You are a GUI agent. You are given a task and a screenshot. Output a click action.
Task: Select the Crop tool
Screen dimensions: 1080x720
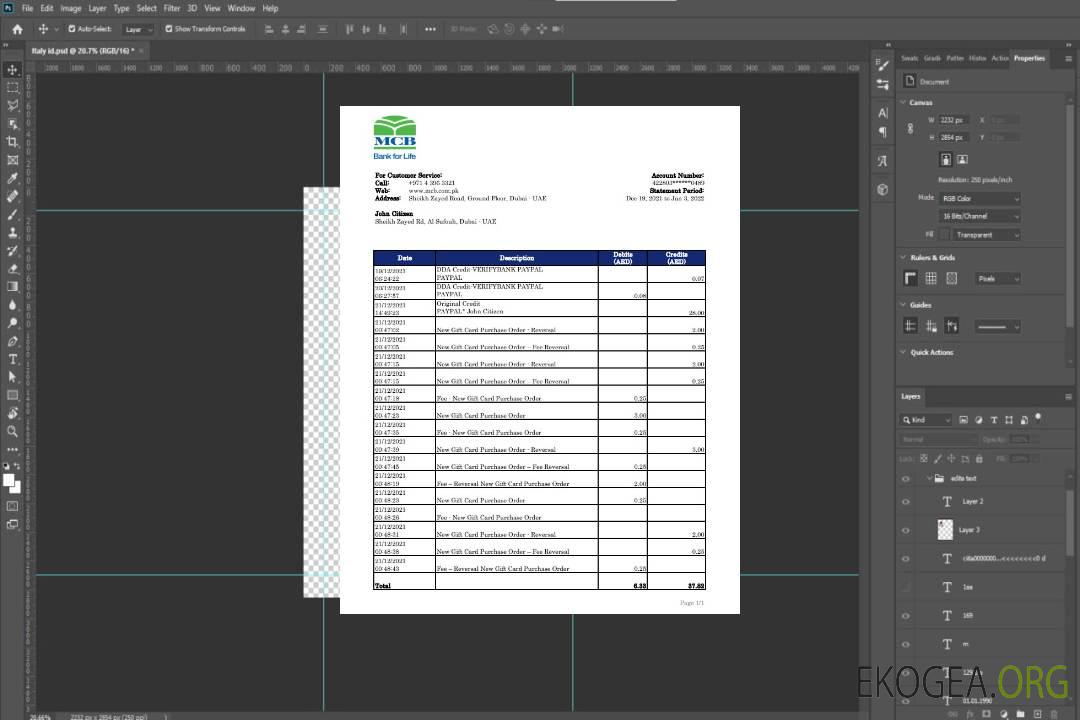pyautogui.click(x=13, y=142)
